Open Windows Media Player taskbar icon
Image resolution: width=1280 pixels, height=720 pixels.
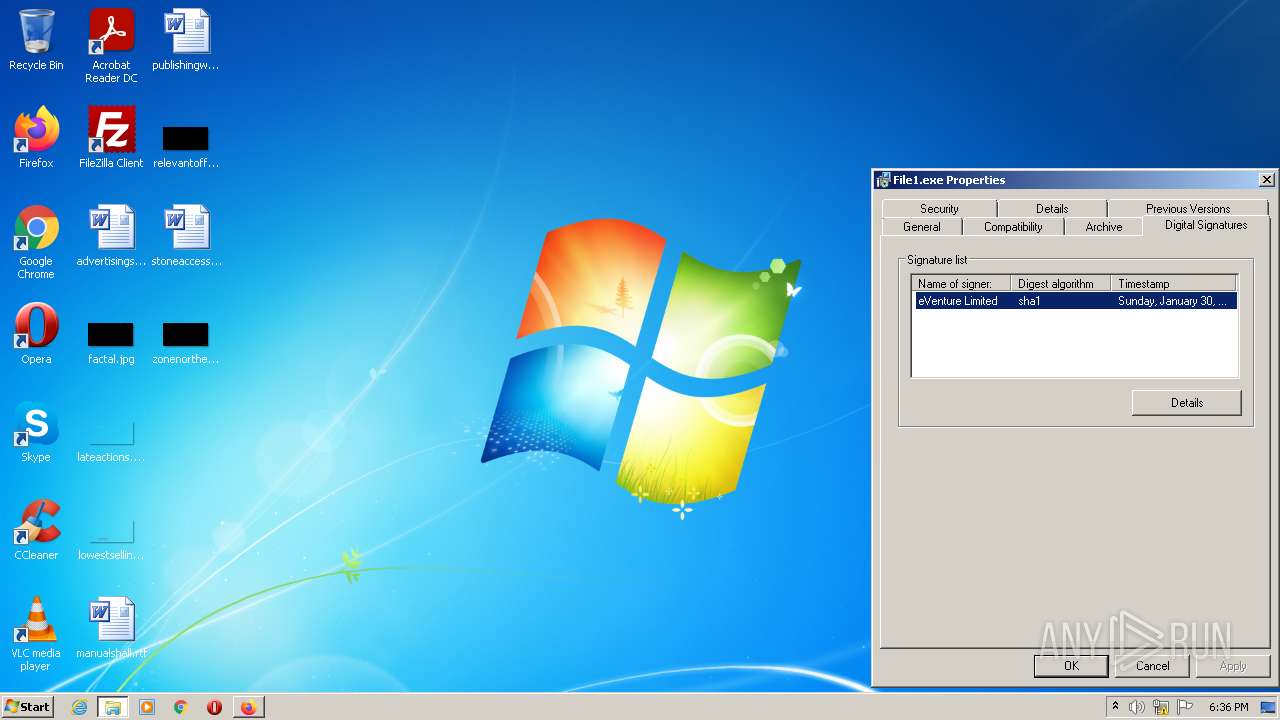point(147,707)
